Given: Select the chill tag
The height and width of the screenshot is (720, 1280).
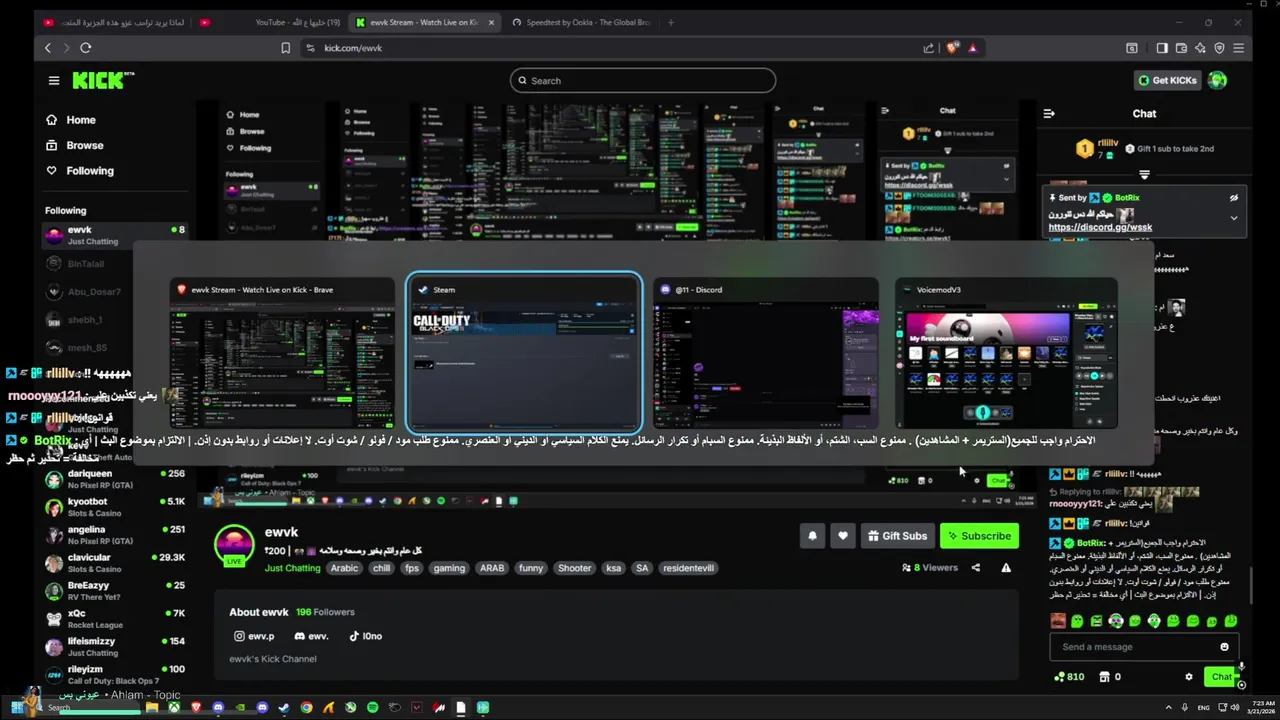Looking at the screenshot, I should (381, 568).
